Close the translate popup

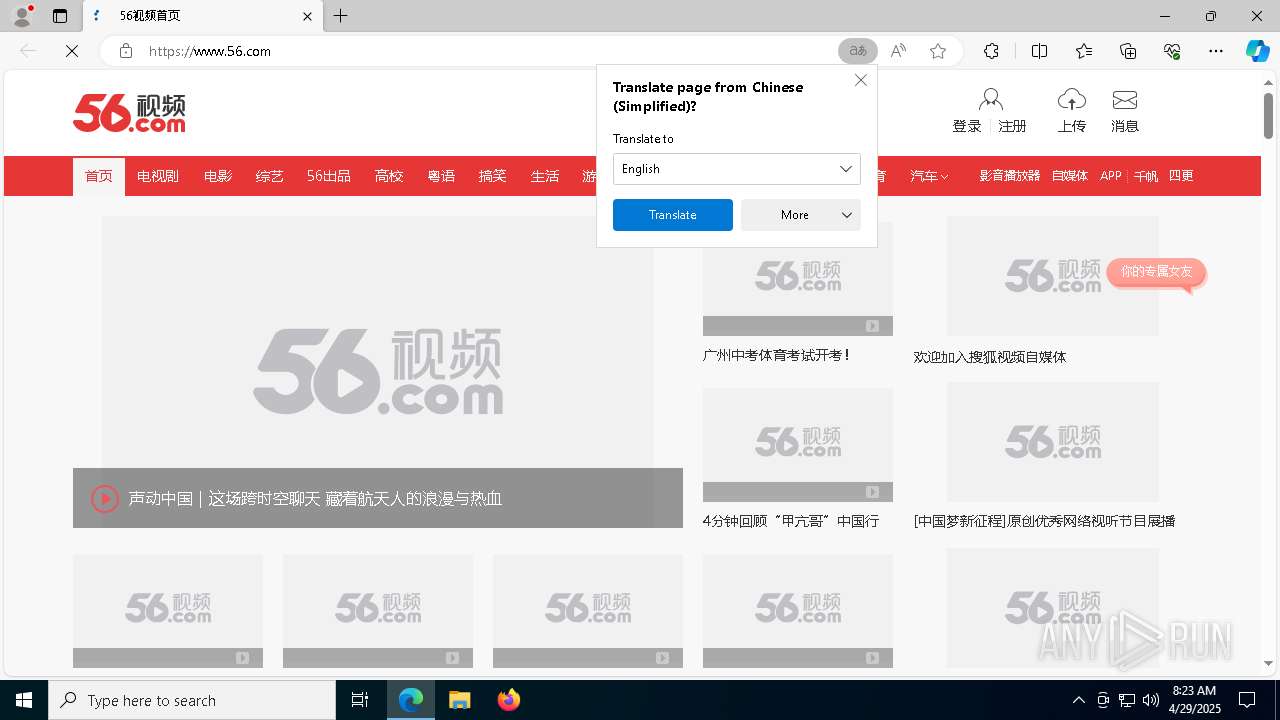[x=861, y=80]
